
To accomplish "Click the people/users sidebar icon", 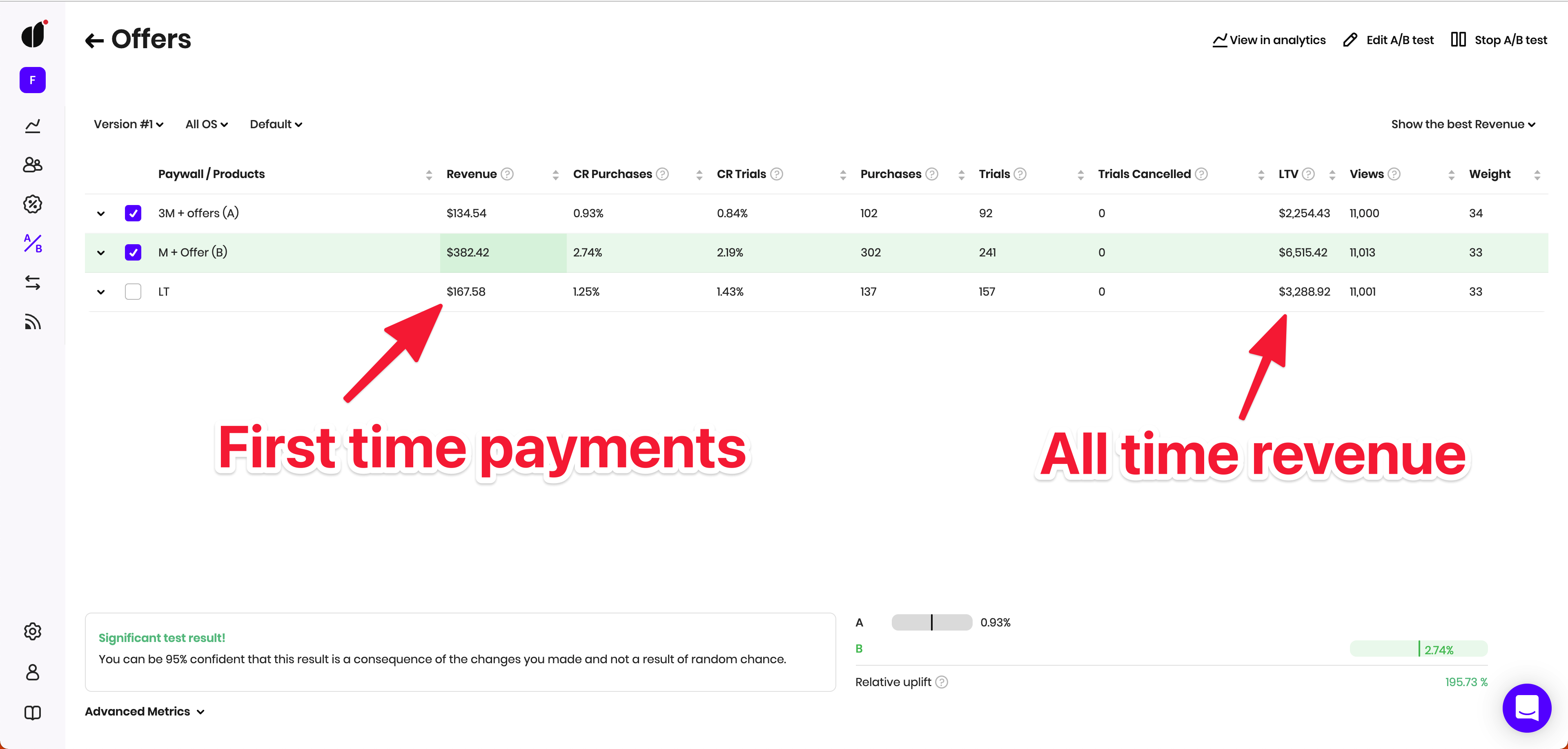I will (x=32, y=165).
